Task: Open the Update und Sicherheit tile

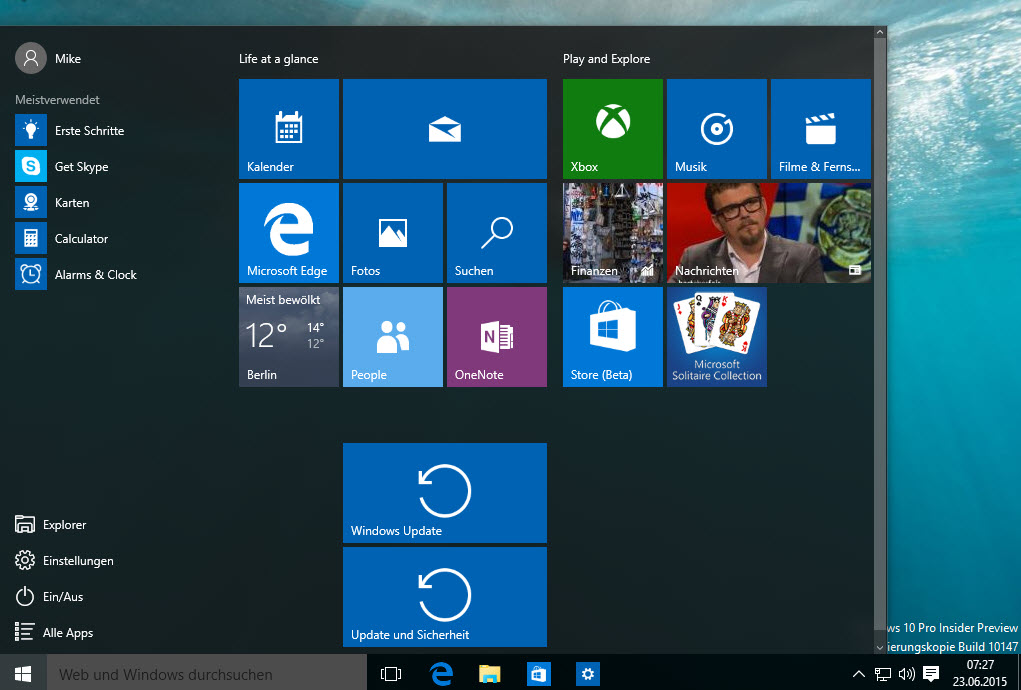Action: pyautogui.click(x=445, y=597)
